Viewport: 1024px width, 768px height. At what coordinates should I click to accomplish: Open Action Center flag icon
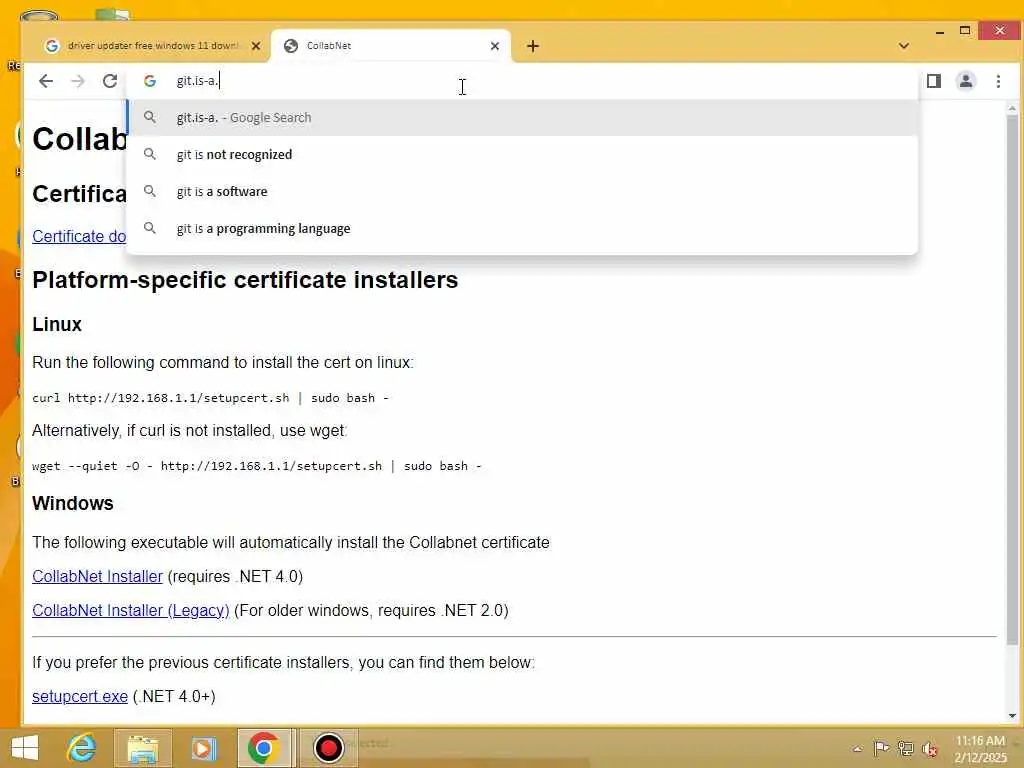(881, 748)
